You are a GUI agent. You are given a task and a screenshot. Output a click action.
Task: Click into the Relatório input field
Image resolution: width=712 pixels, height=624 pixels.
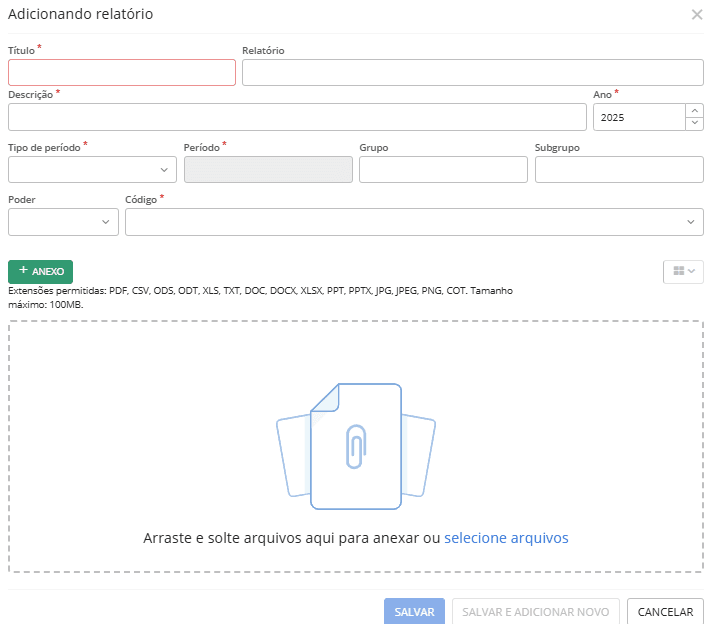pyautogui.click(x=472, y=73)
